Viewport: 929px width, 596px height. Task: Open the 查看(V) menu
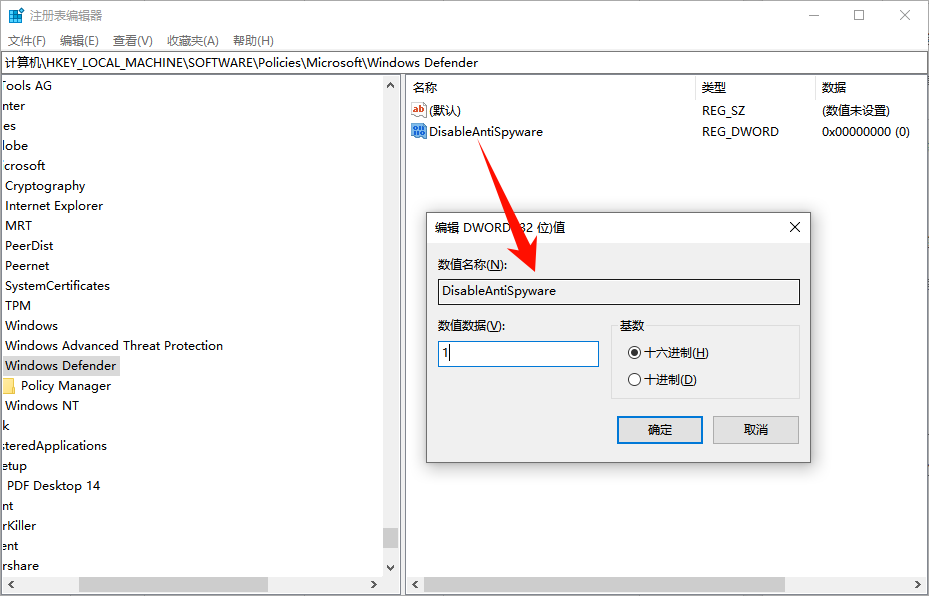[x=133, y=41]
